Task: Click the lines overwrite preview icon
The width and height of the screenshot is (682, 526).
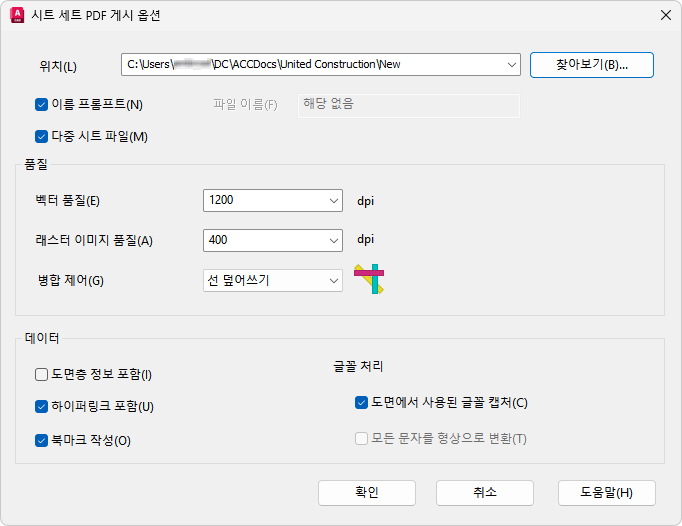Action: pos(369,279)
